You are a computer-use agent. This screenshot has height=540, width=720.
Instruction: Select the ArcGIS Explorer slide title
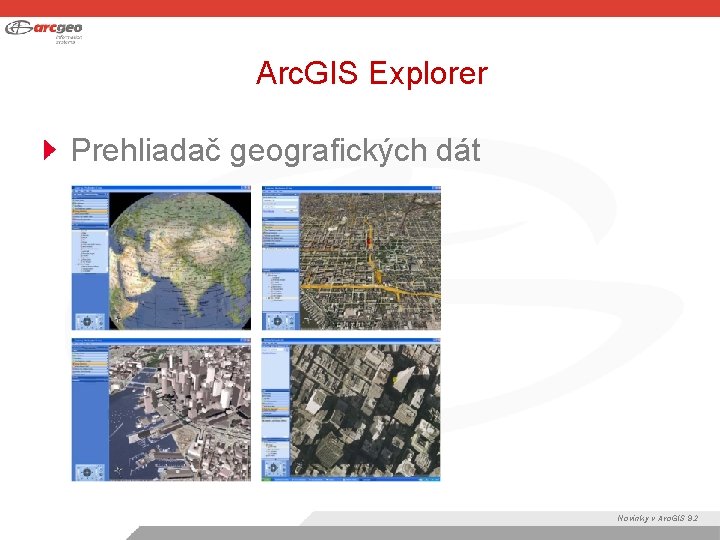(371, 73)
